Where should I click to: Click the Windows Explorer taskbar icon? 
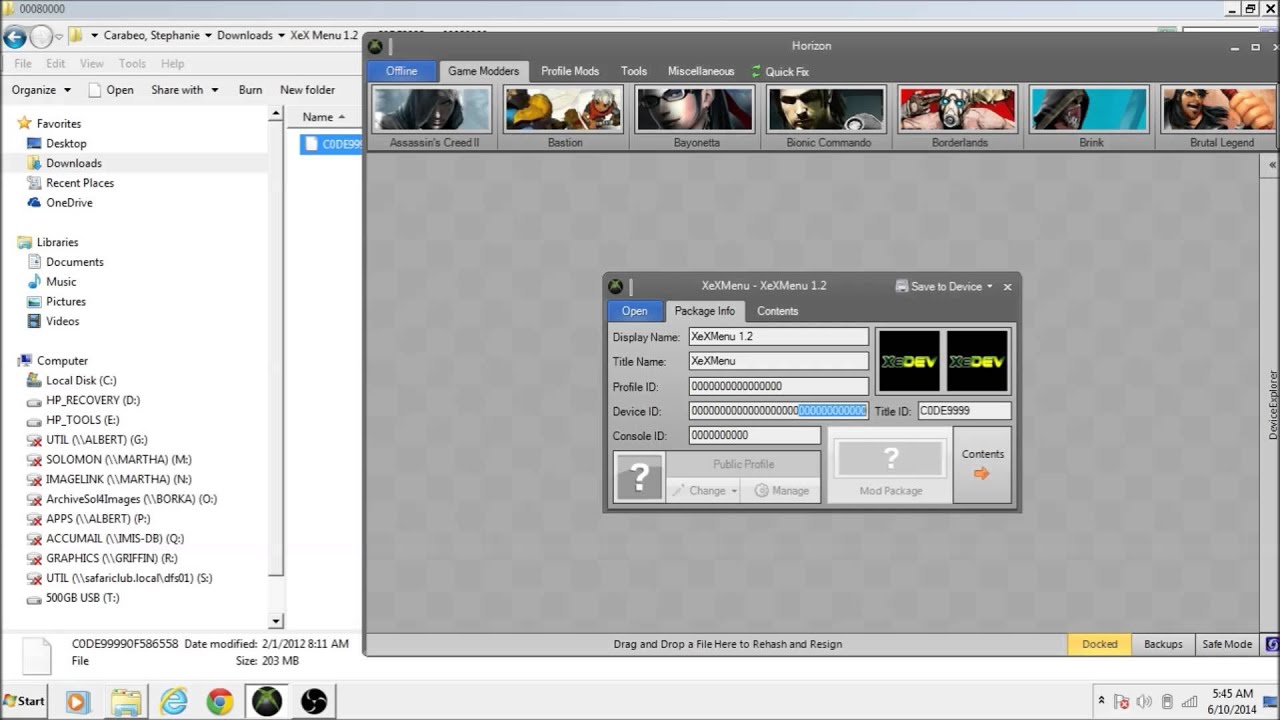(x=126, y=701)
